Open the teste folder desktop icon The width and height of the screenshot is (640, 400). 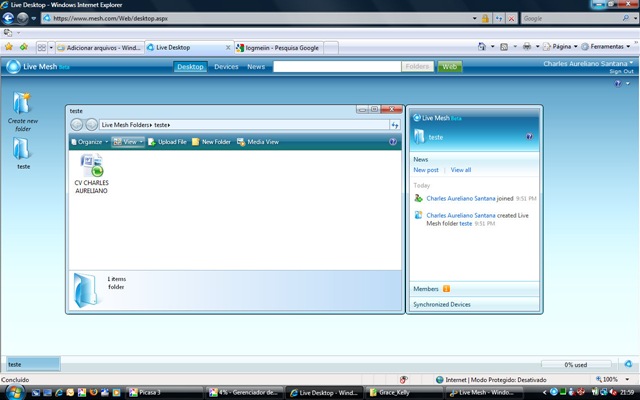pyautogui.click(x=22, y=150)
